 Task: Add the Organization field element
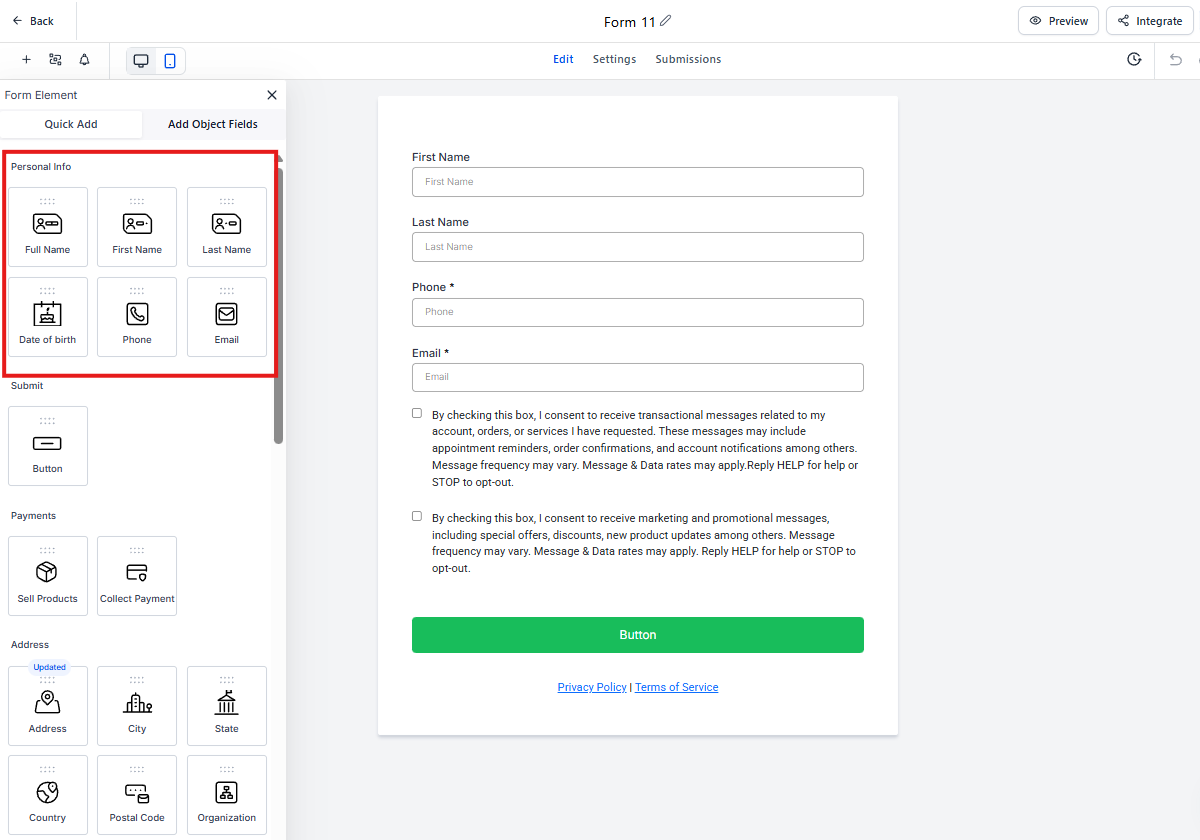(x=227, y=795)
